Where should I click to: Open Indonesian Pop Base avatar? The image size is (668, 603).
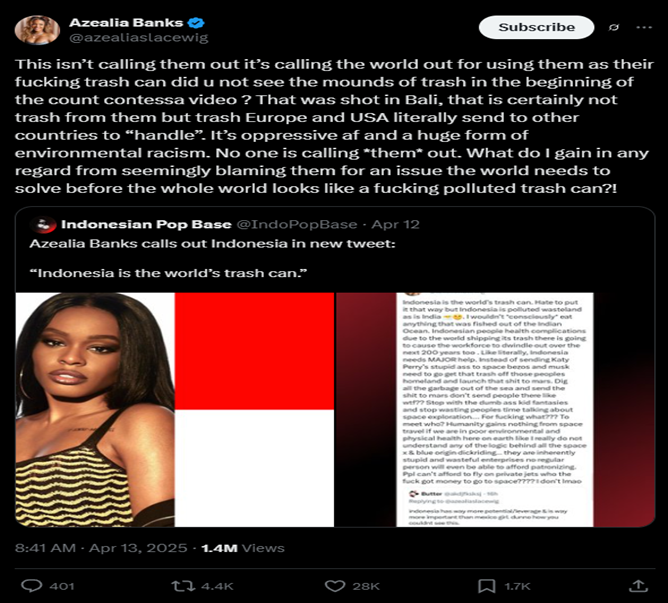[44, 224]
